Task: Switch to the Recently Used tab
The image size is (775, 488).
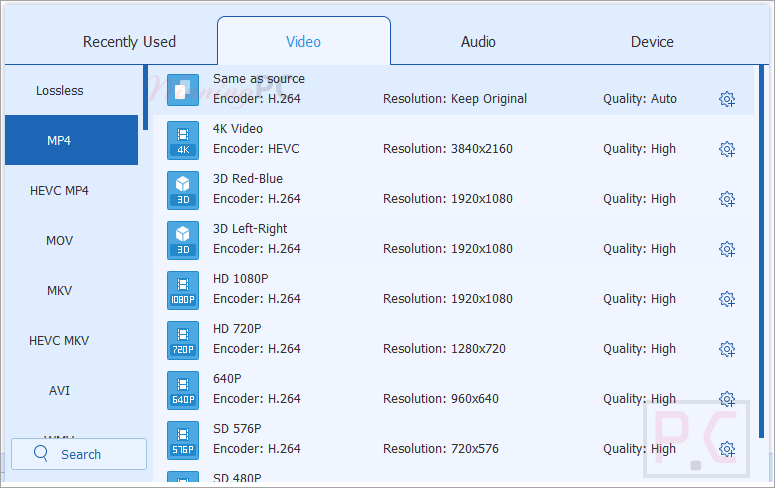Action: pos(129,42)
